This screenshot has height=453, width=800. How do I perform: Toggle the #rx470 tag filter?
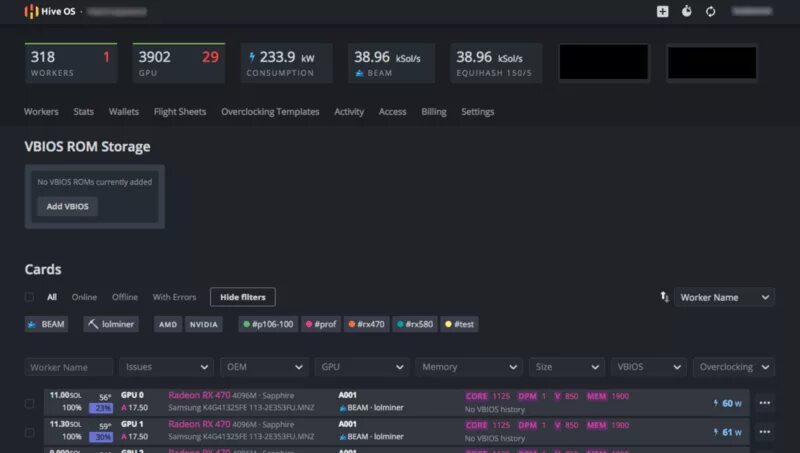366,324
